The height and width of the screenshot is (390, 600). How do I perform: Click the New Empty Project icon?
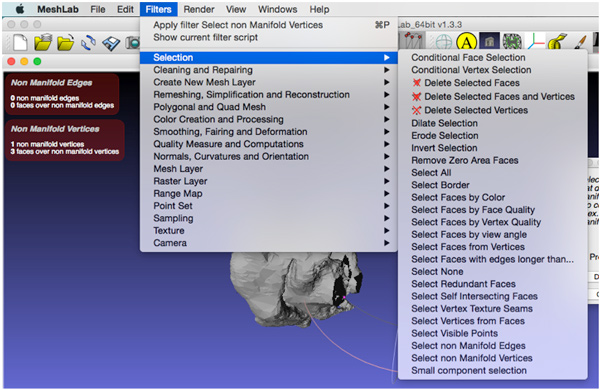click(20, 42)
